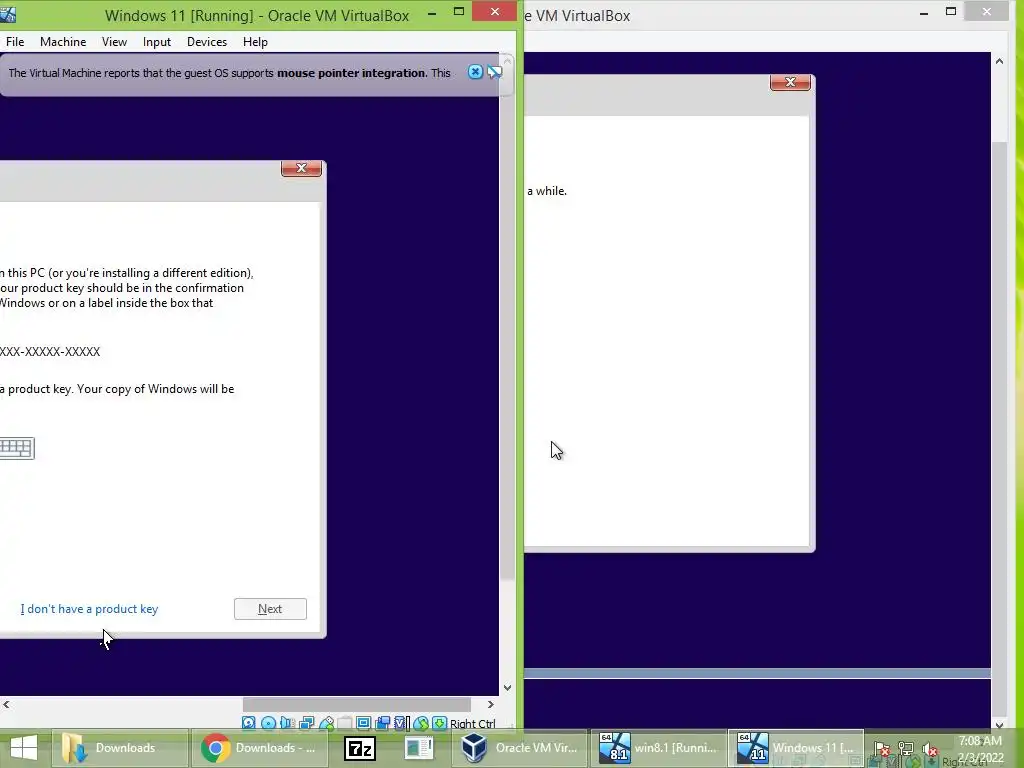Maximize the background win8.1 VirtualBox window
Viewport: 1024px width, 768px height.
951,12
